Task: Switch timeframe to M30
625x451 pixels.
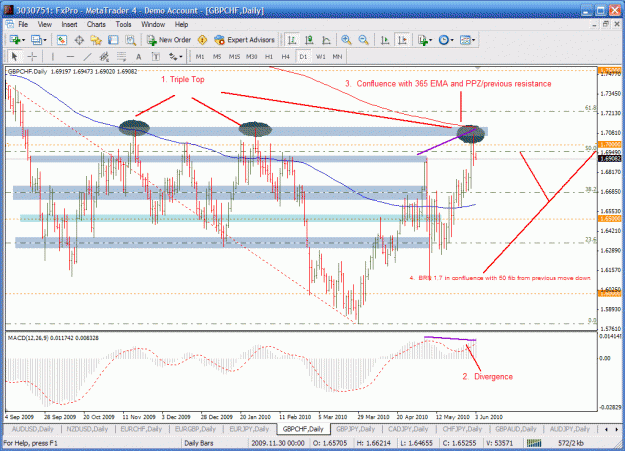Action: tap(252, 57)
